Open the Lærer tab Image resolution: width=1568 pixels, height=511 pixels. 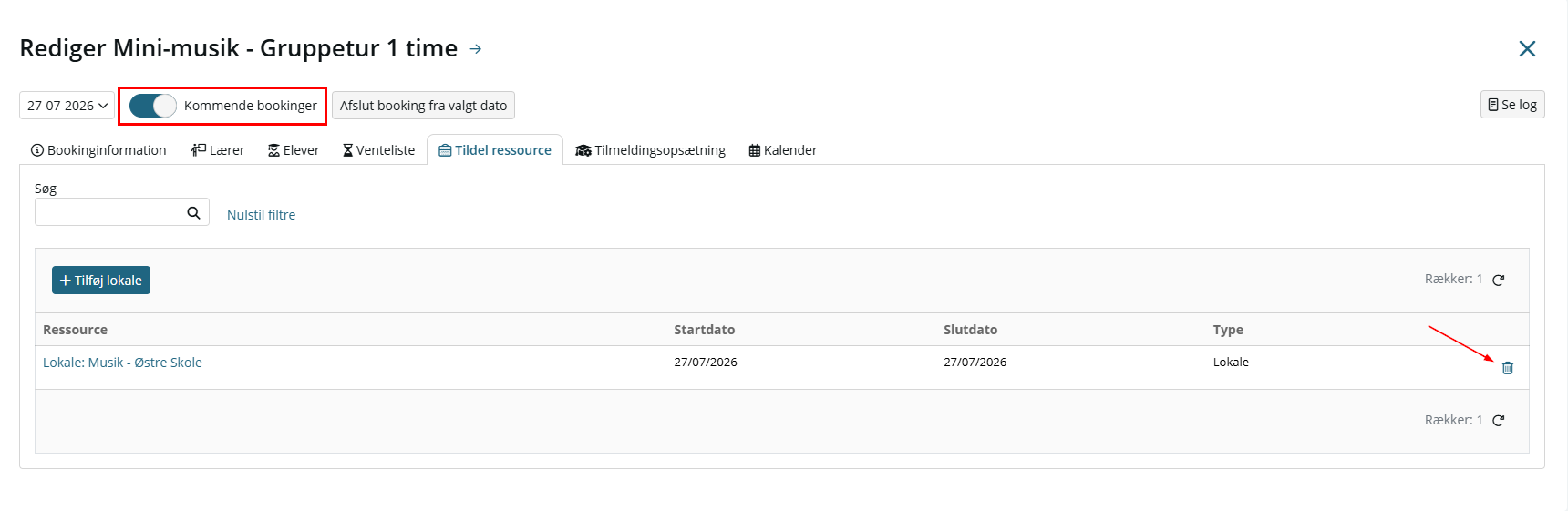pyautogui.click(x=218, y=150)
